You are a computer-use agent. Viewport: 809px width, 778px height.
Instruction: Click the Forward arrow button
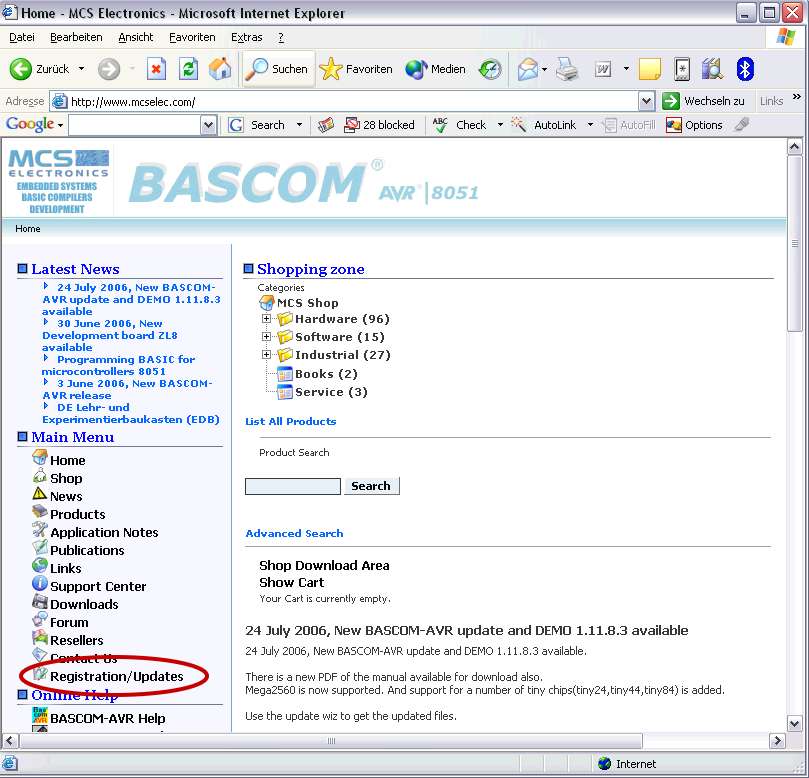[109, 69]
